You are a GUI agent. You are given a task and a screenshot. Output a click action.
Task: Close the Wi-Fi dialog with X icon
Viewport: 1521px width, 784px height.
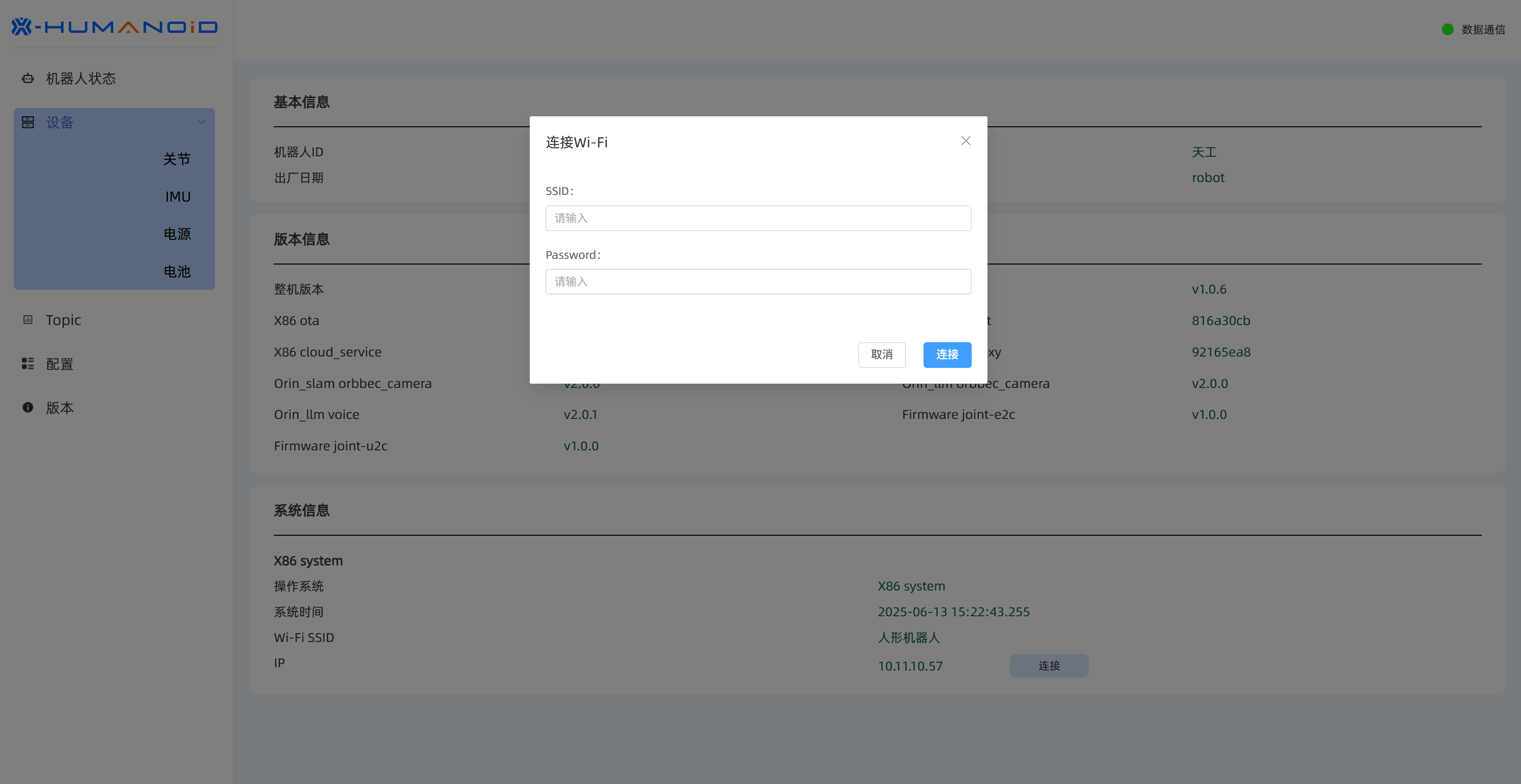click(x=966, y=141)
